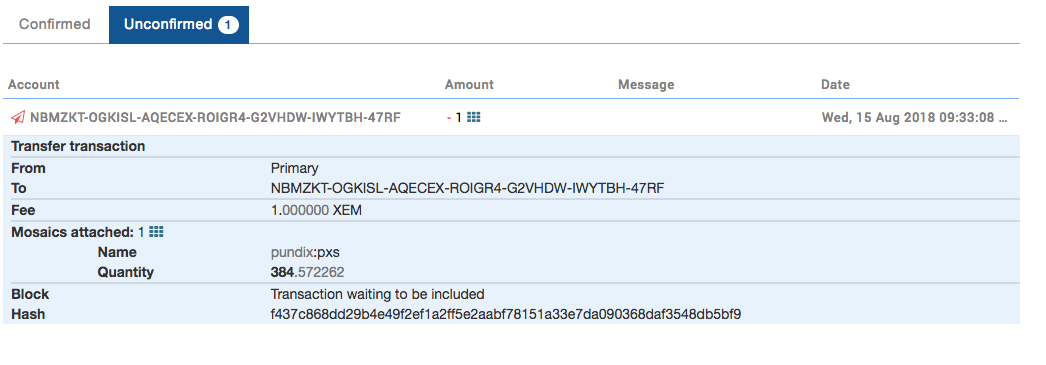The height and width of the screenshot is (365, 1046).
Task: Click the recipient address in the To field
Action: click(x=467, y=188)
